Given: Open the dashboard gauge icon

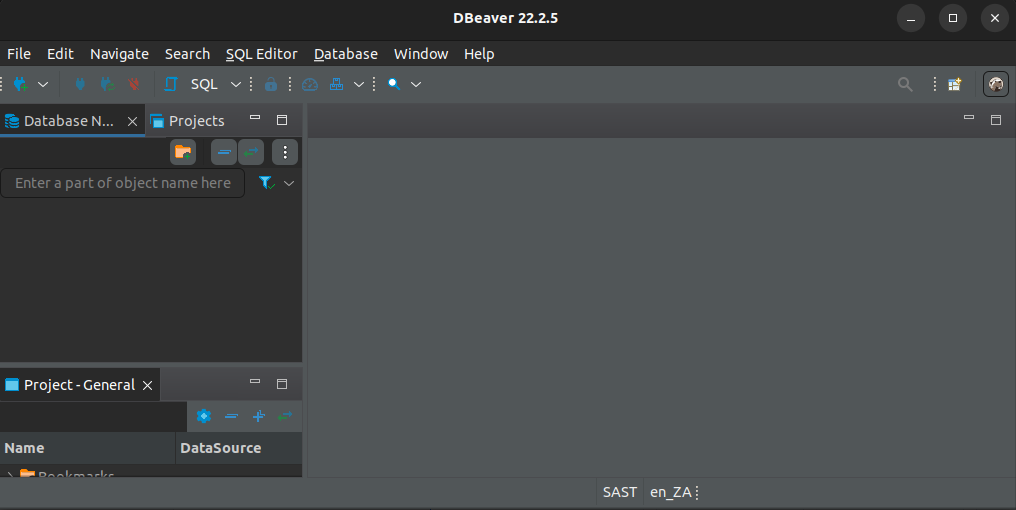Looking at the screenshot, I should (x=310, y=84).
